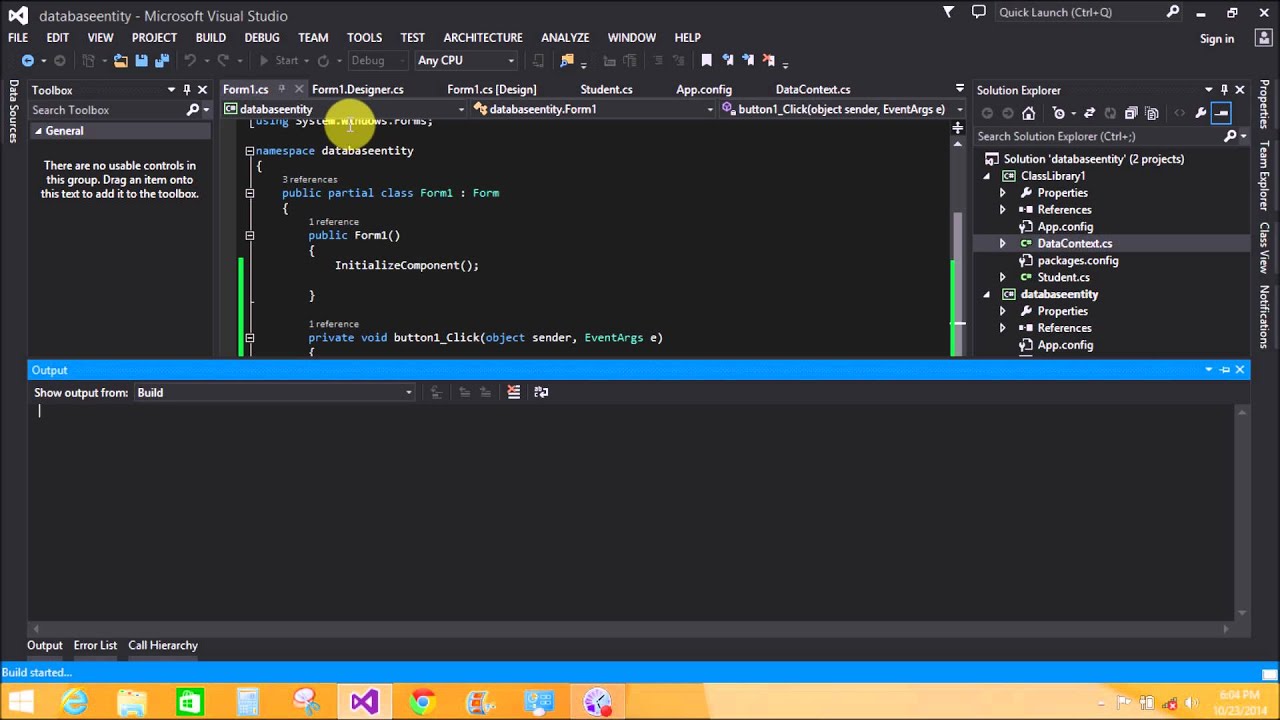Click the Toolbox search magnifier icon

click(x=193, y=110)
